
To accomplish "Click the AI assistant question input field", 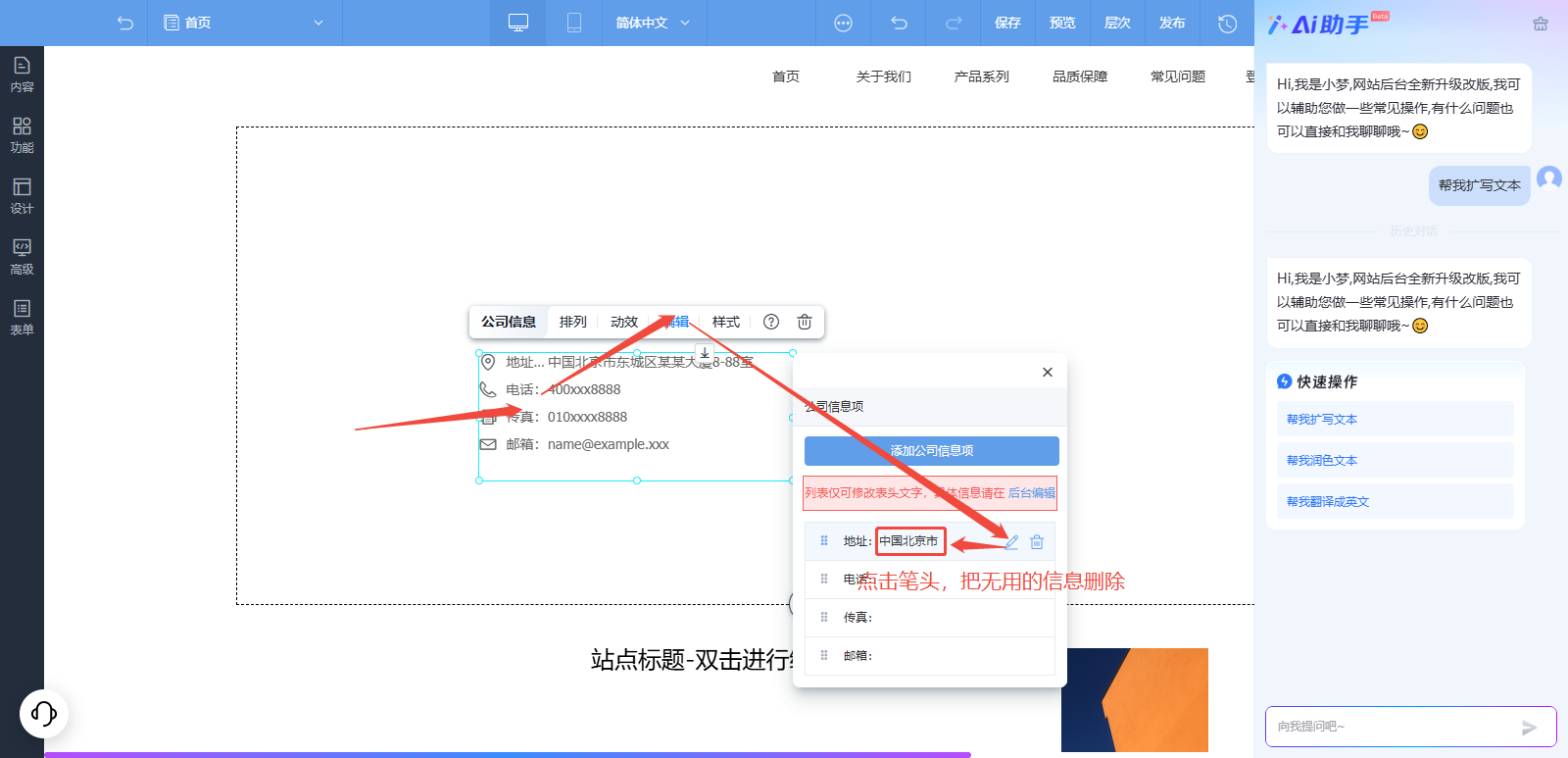I will tap(1392, 727).
